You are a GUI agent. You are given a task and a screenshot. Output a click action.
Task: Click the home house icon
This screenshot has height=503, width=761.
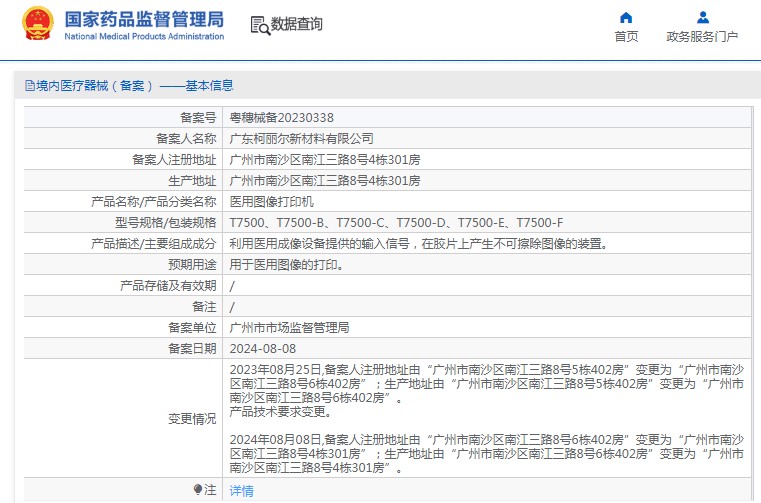626,17
